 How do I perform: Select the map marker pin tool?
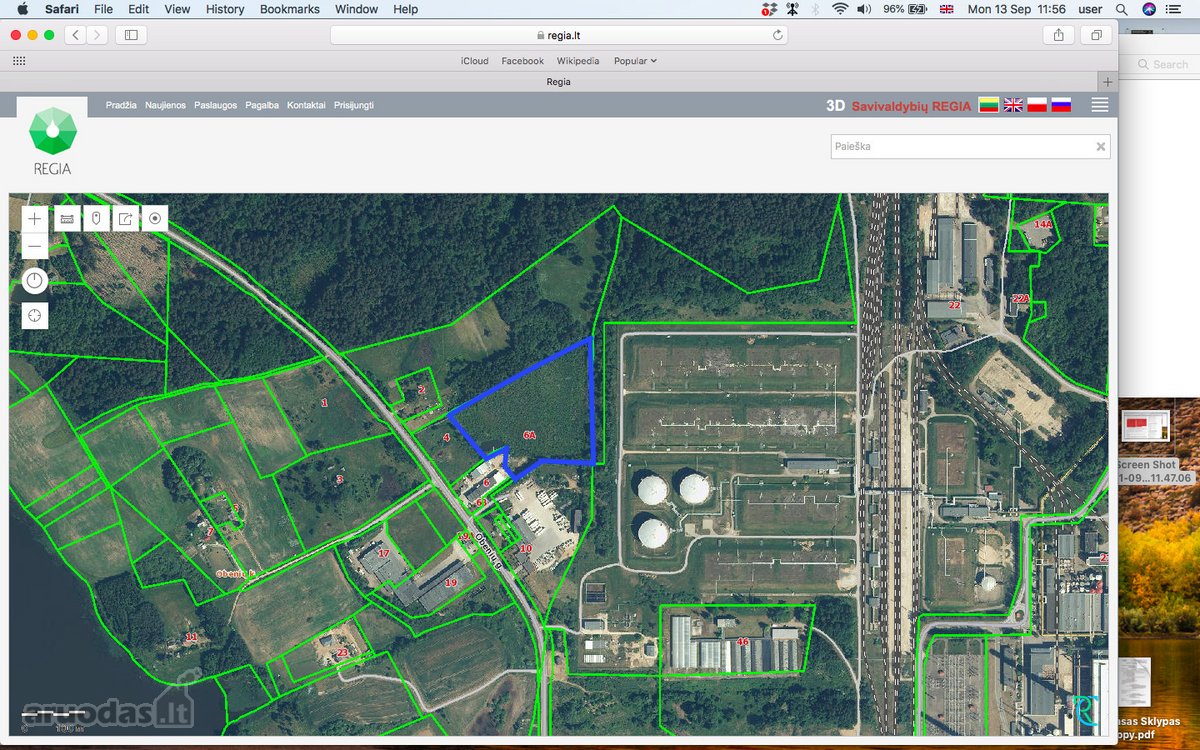(x=96, y=218)
